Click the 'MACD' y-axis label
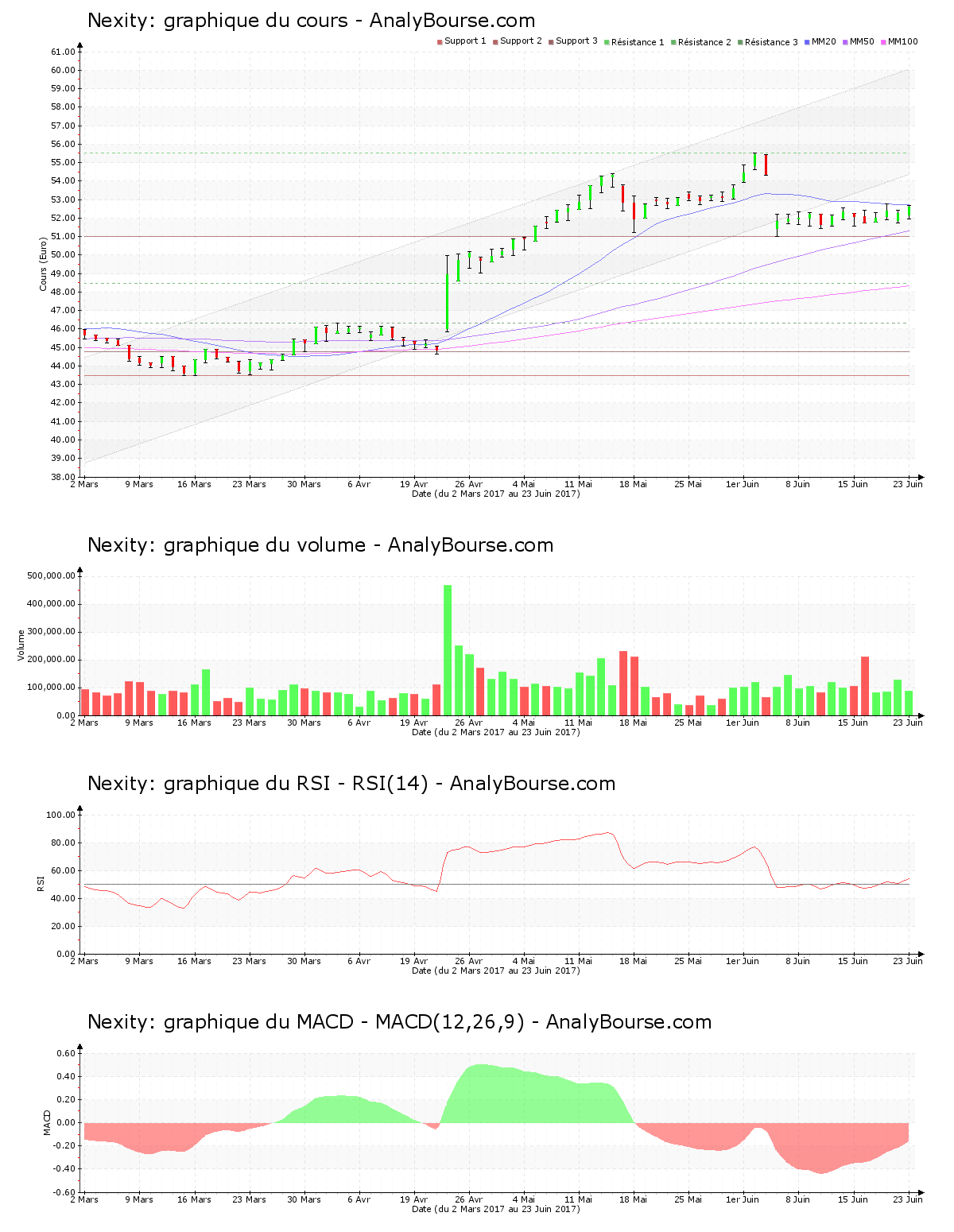This screenshot has height=1232, width=954. (x=47, y=1122)
